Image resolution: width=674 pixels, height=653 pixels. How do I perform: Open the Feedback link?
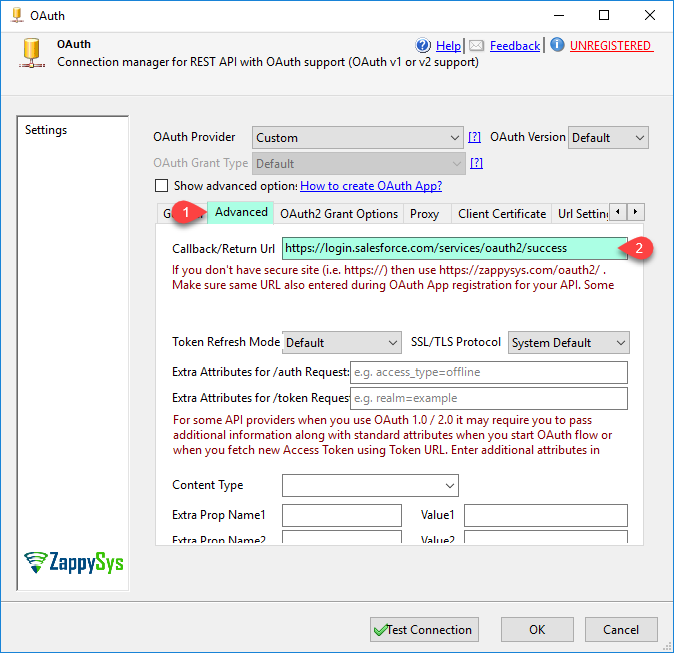[x=515, y=46]
